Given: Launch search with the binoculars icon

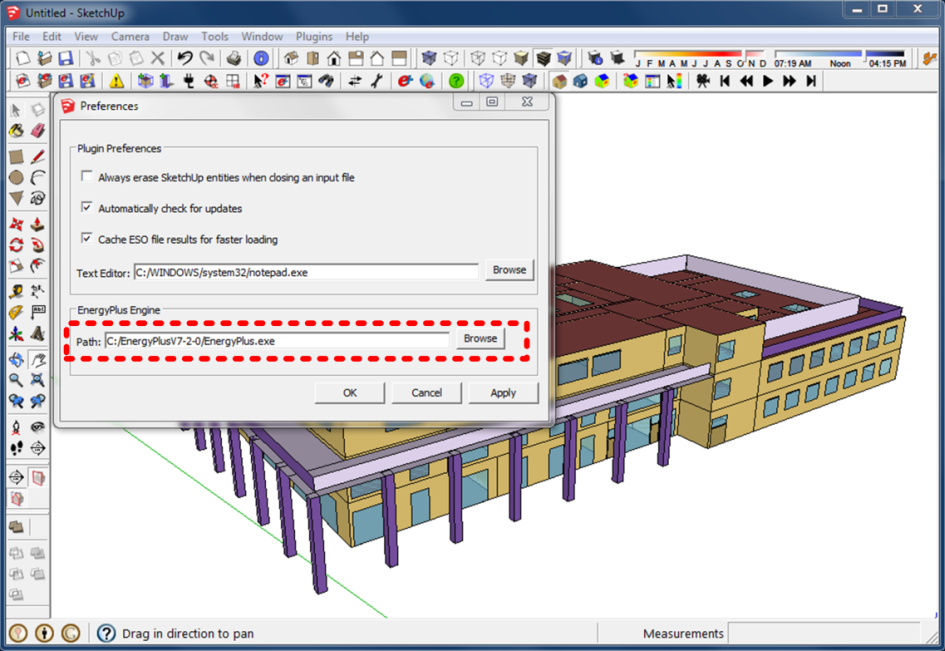Looking at the screenshot, I should (x=326, y=81).
